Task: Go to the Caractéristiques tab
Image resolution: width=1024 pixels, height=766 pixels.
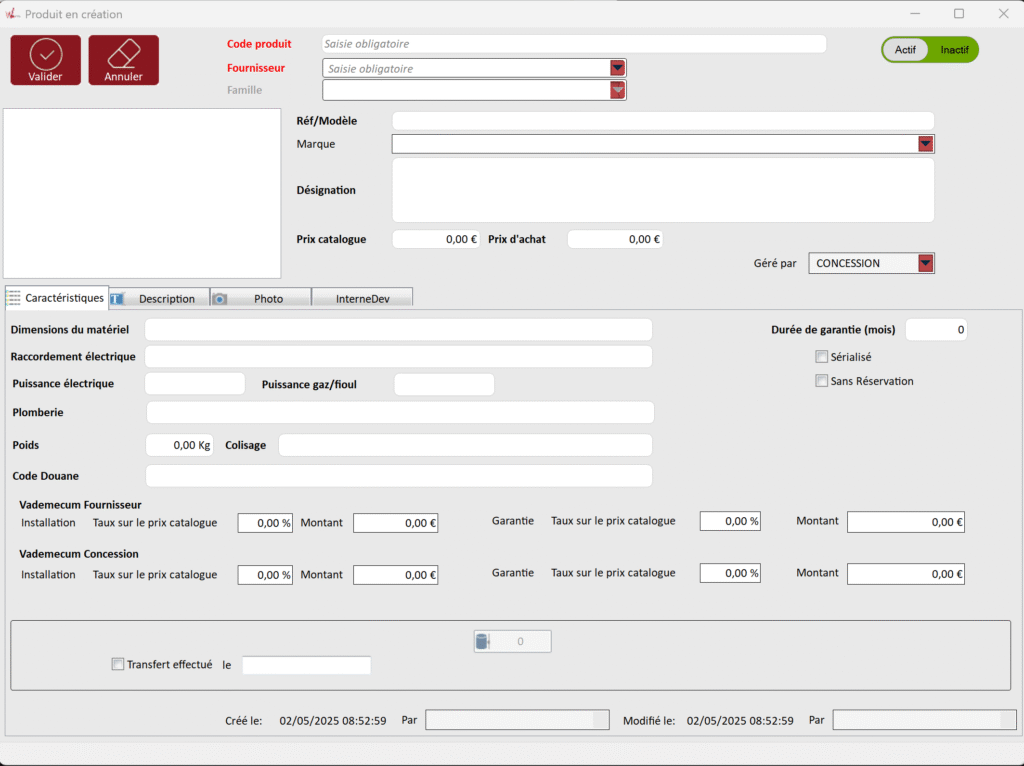Action: (x=57, y=298)
